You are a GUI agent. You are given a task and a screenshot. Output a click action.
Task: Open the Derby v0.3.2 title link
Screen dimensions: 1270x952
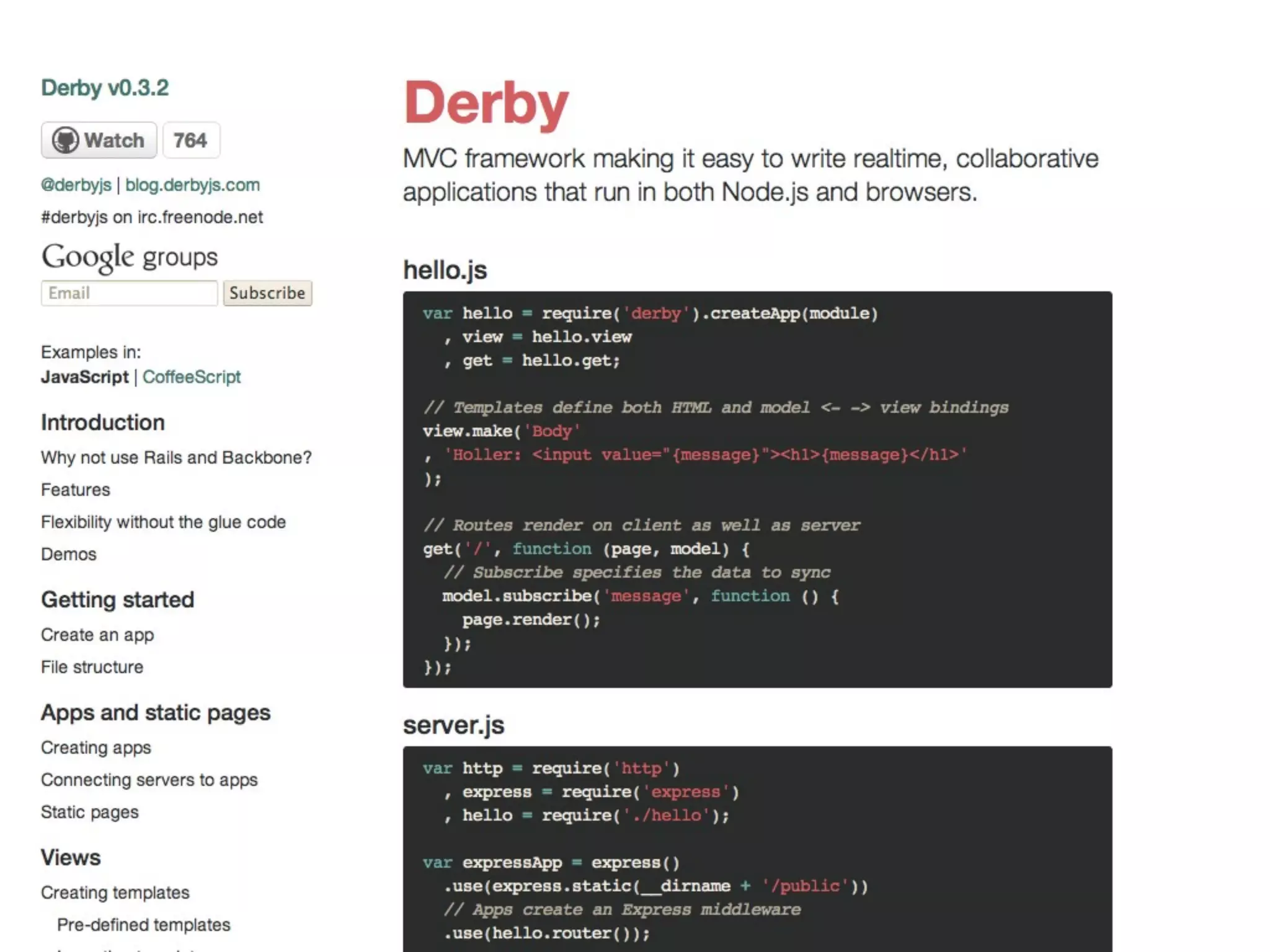[105, 88]
